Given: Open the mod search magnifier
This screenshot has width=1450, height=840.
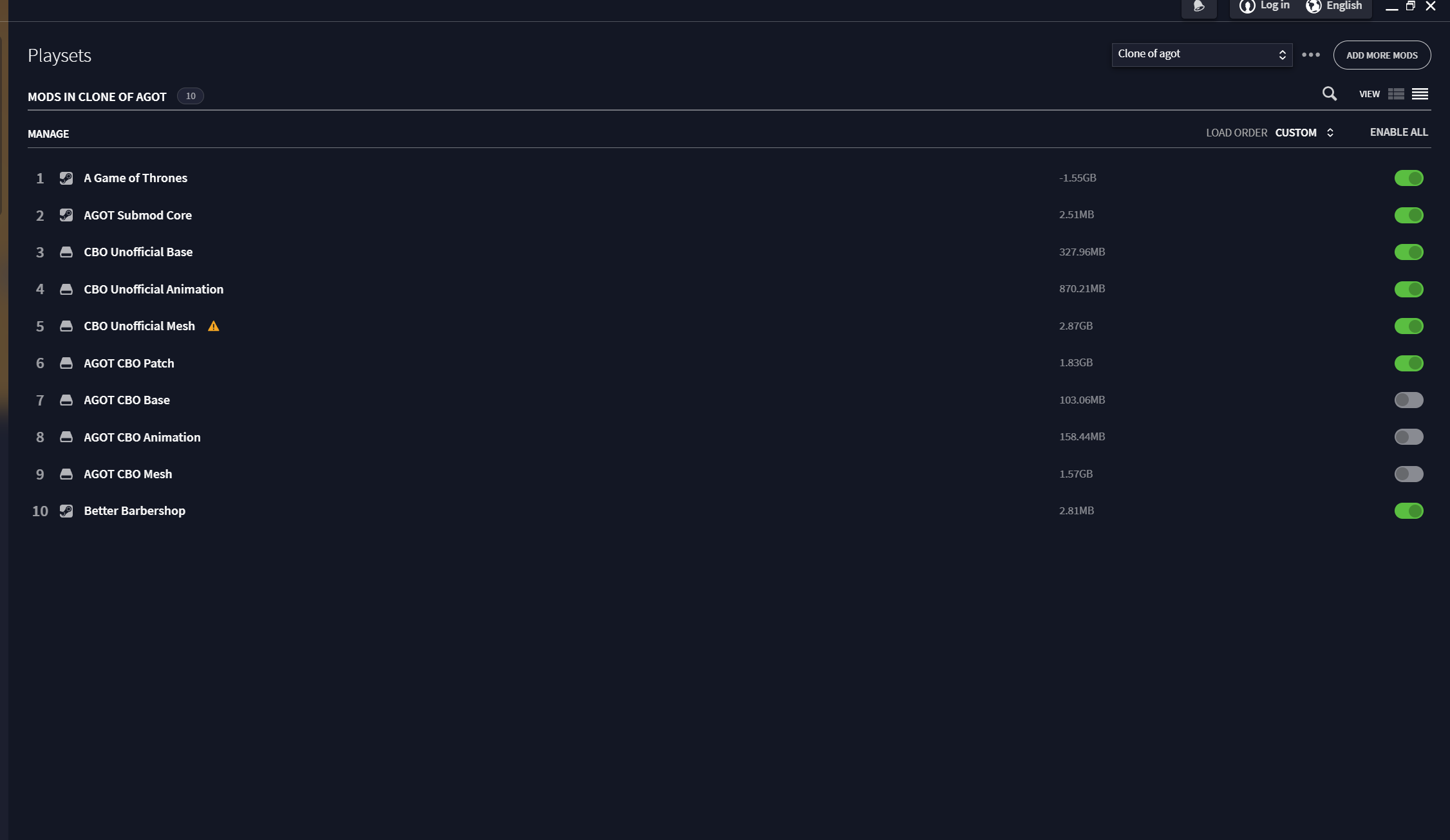Looking at the screenshot, I should (x=1330, y=94).
